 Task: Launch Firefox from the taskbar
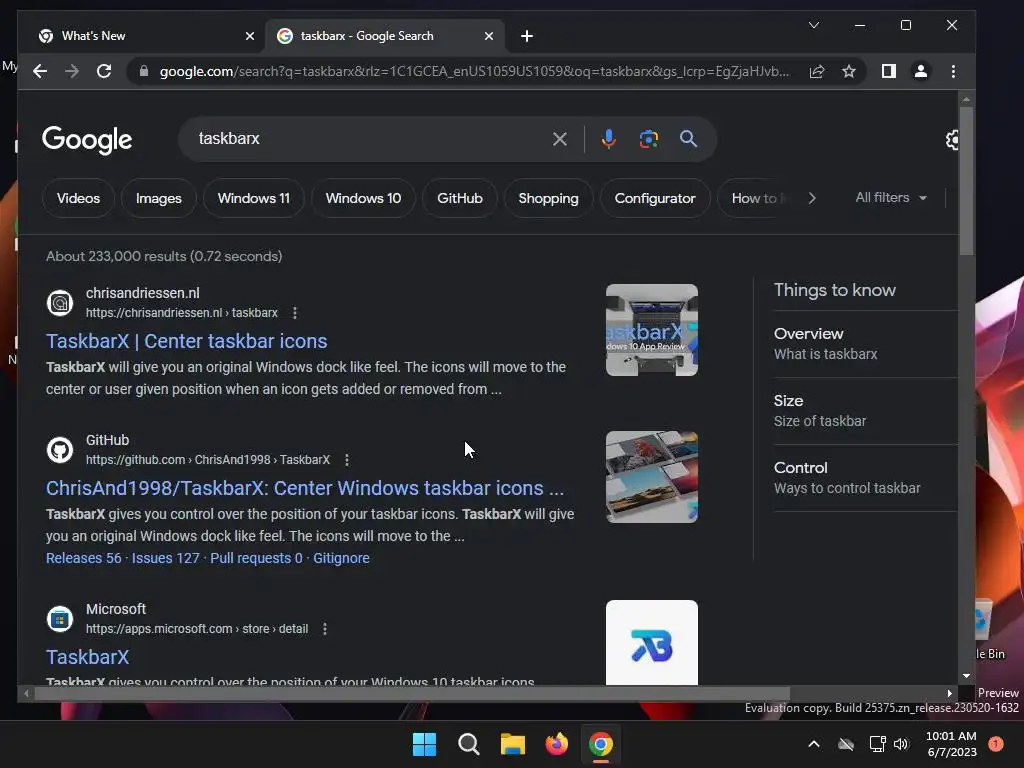(x=556, y=744)
